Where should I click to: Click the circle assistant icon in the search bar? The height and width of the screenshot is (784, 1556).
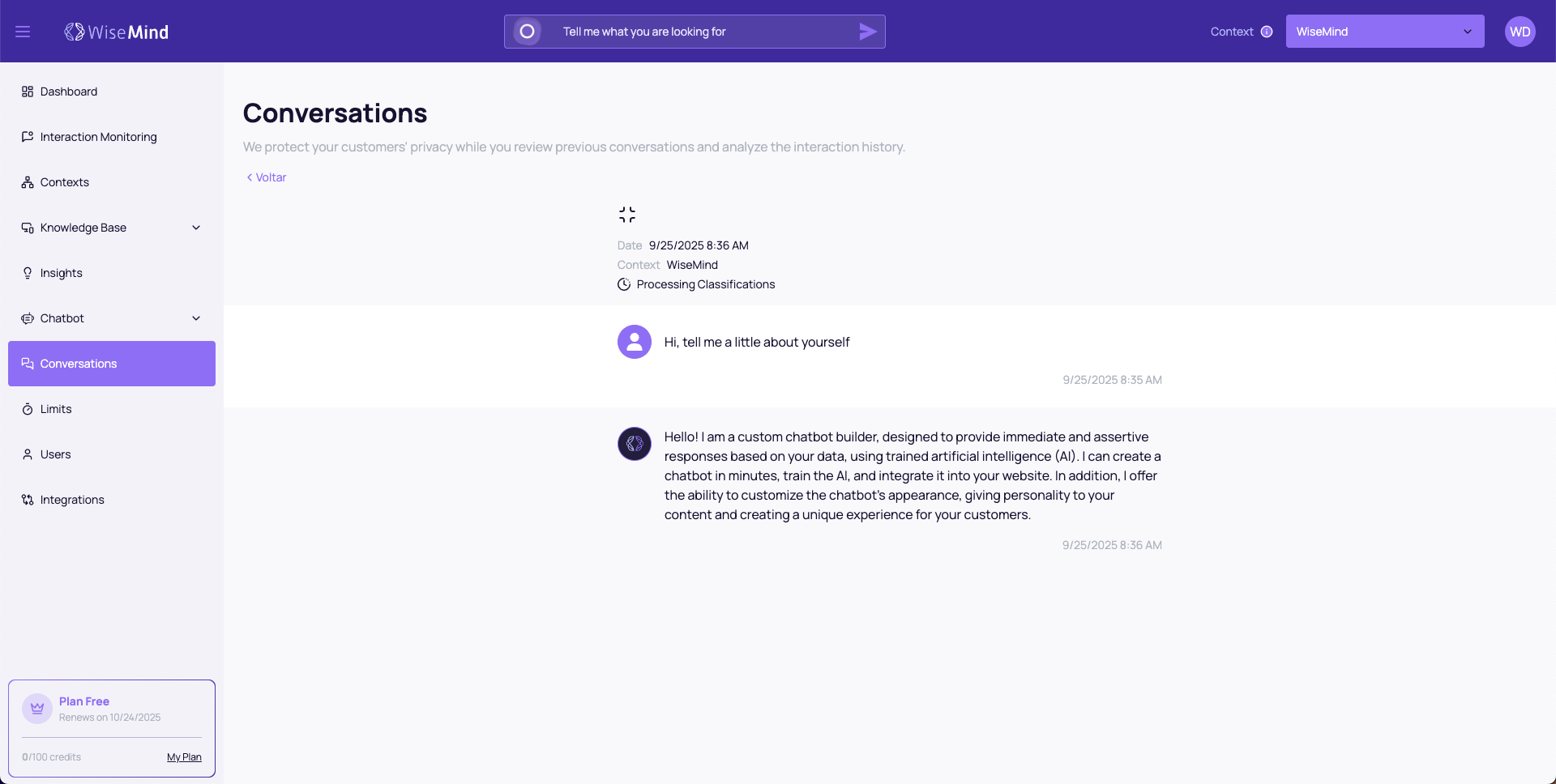[527, 32]
